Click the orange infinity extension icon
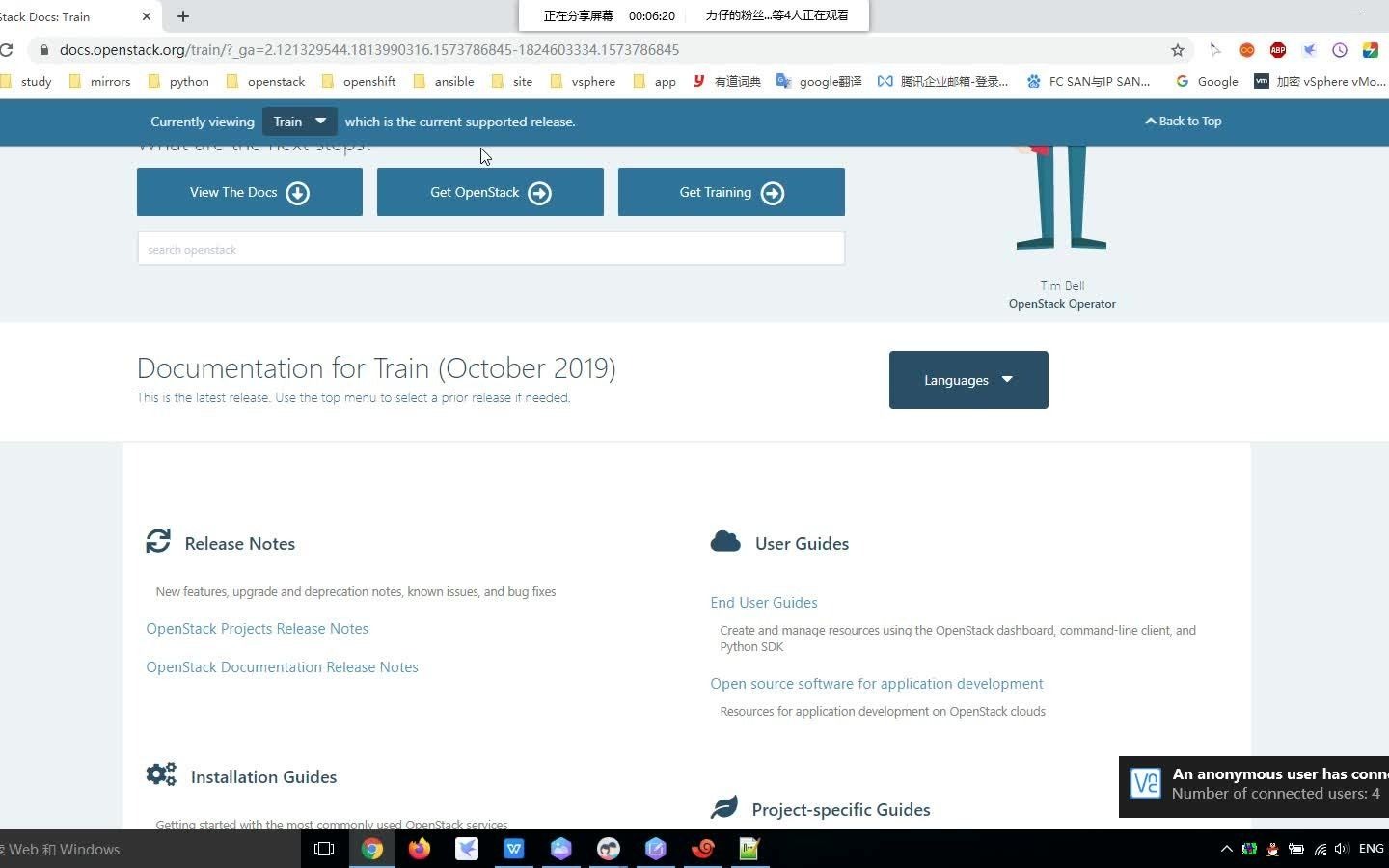 [1246, 50]
